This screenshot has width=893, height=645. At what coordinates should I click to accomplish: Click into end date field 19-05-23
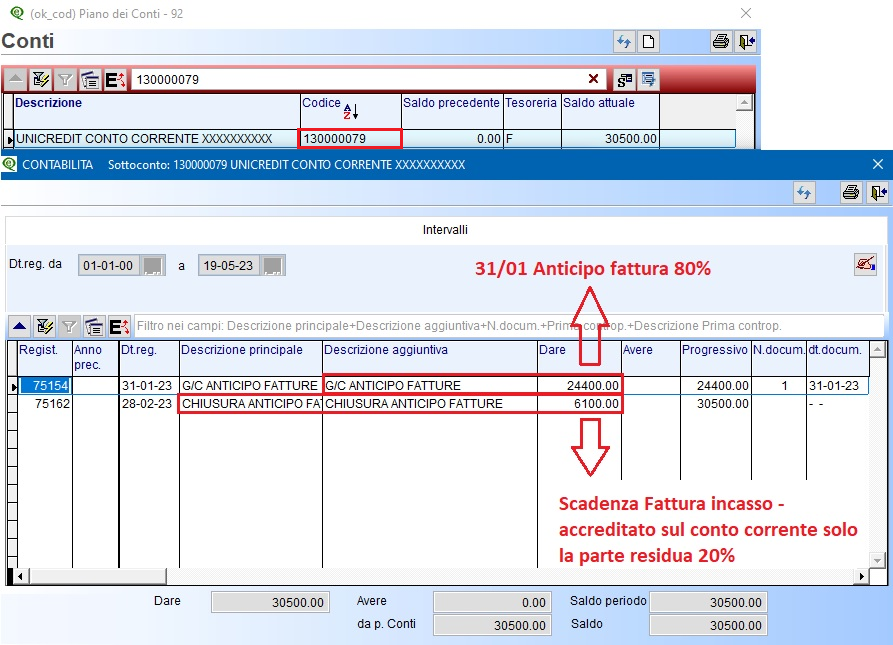[229, 265]
